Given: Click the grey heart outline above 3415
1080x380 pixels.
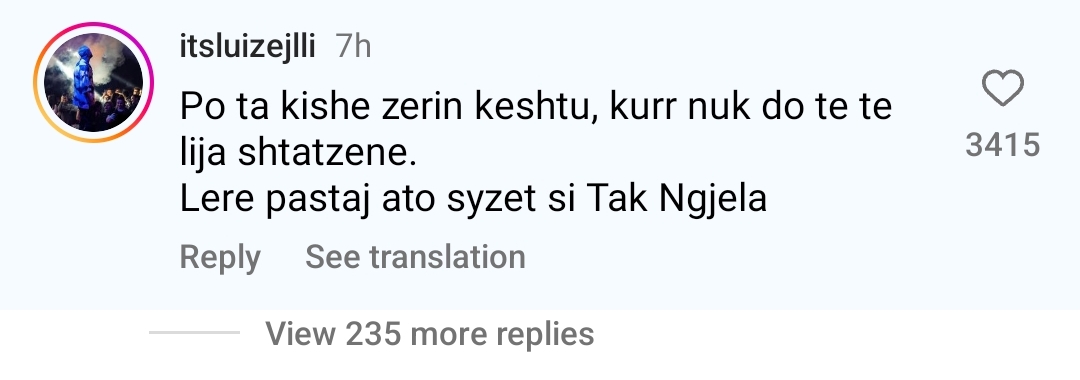Looking at the screenshot, I should pyautogui.click(x=1002, y=89).
